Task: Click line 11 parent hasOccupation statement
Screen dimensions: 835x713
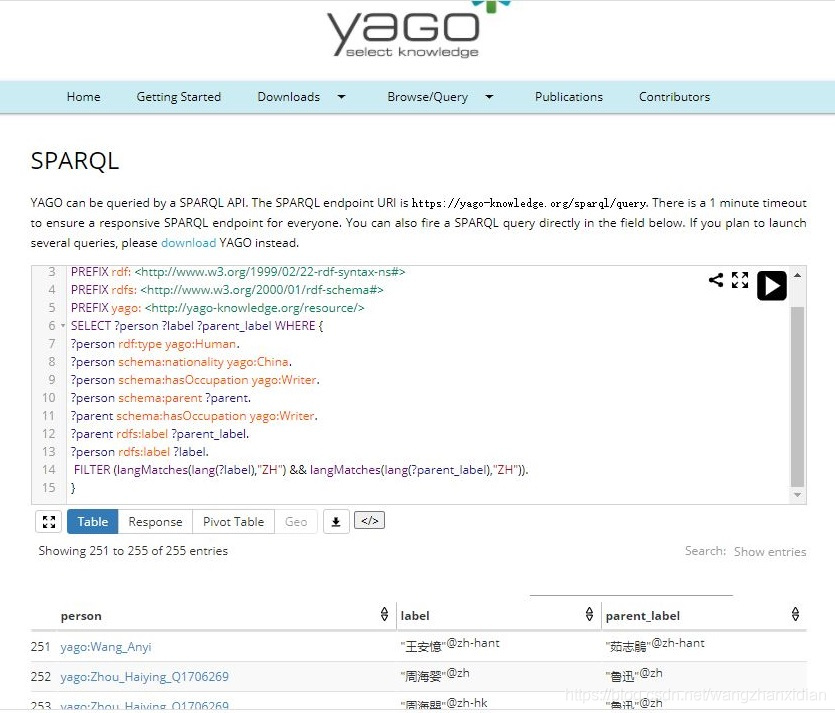Action: pyautogui.click(x=194, y=416)
